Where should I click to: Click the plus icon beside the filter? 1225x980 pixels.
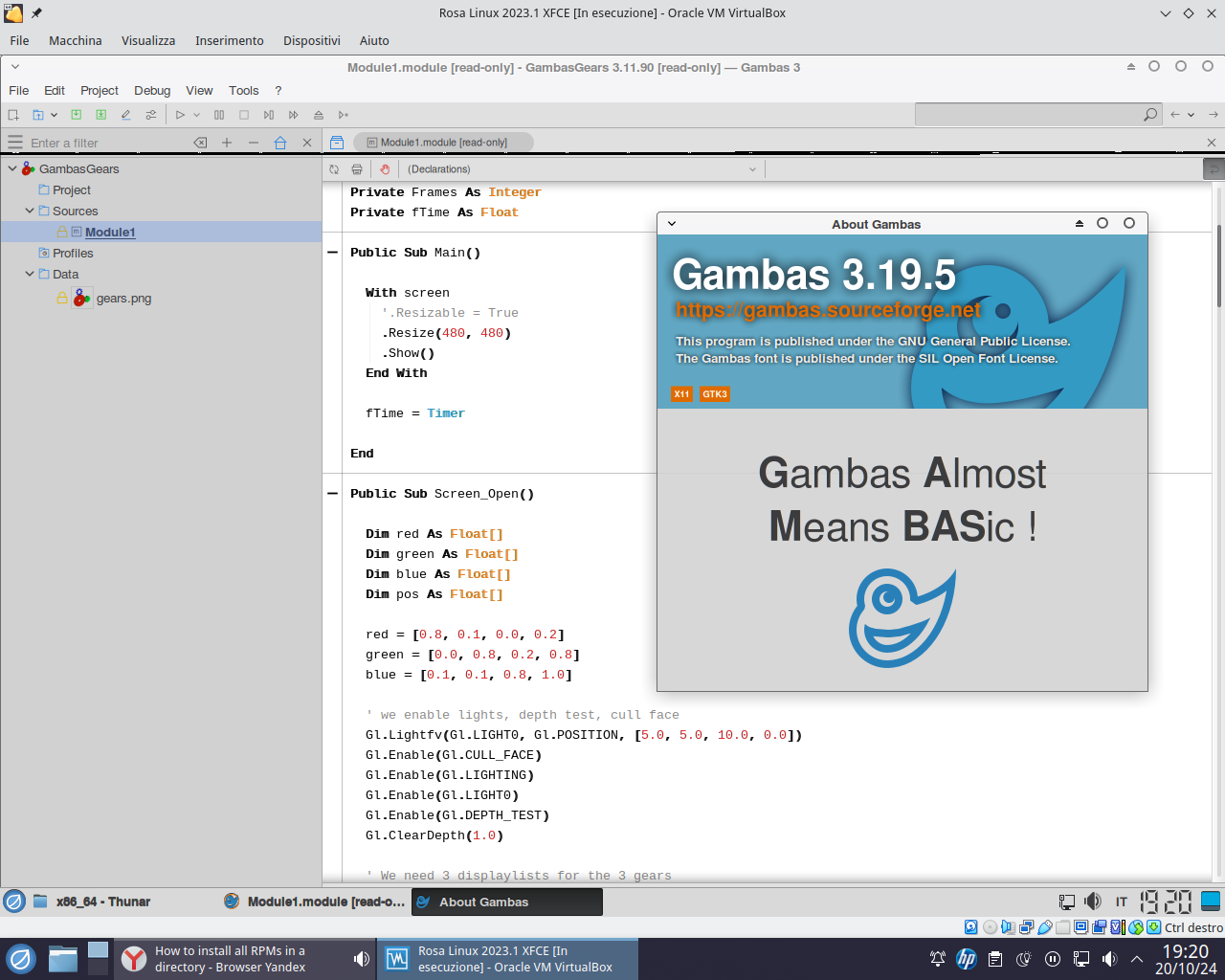pyautogui.click(x=227, y=143)
